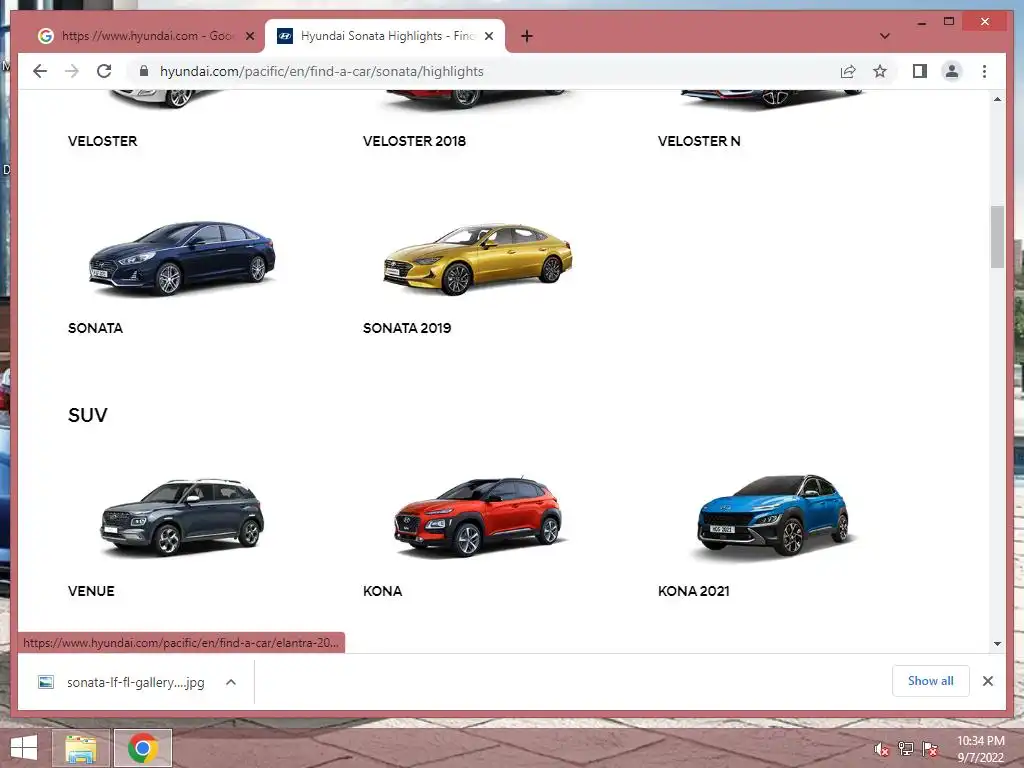1024x768 pixels.
Task: Click the scrollbar up arrow
Action: (997, 99)
